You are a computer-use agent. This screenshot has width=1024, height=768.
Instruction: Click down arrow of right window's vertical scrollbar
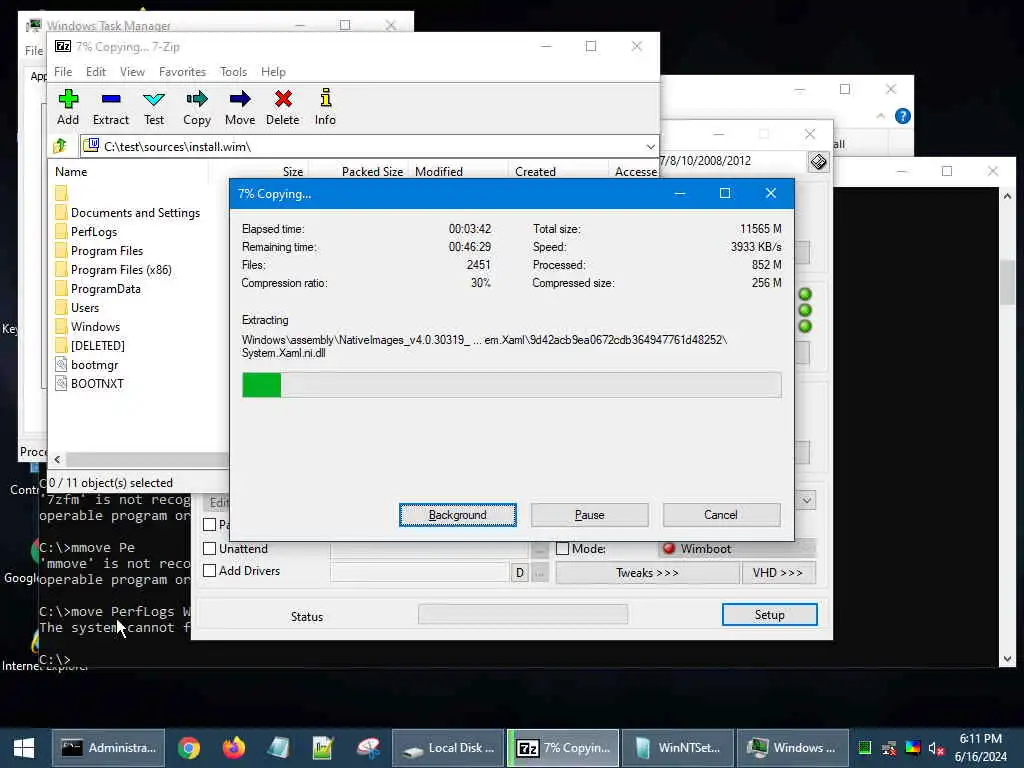point(1007,659)
